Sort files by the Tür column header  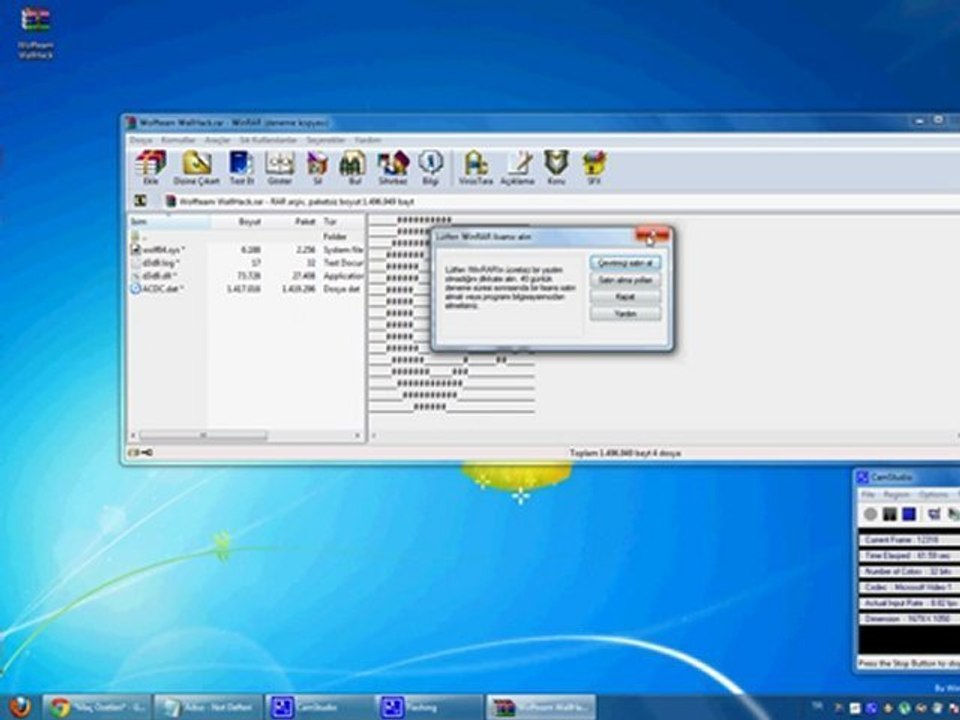[342, 221]
